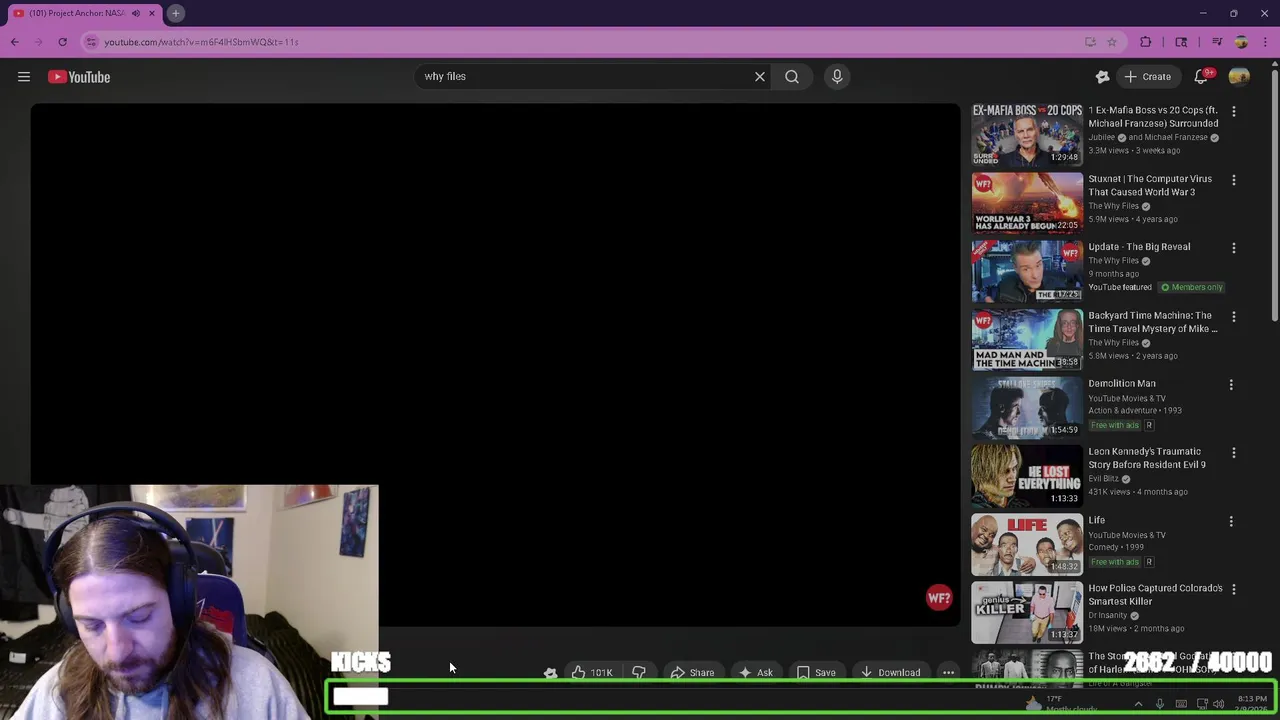Image resolution: width=1280 pixels, height=720 pixels.
Task: Open the Dr Insanity channel name
Action: (x=1108, y=616)
